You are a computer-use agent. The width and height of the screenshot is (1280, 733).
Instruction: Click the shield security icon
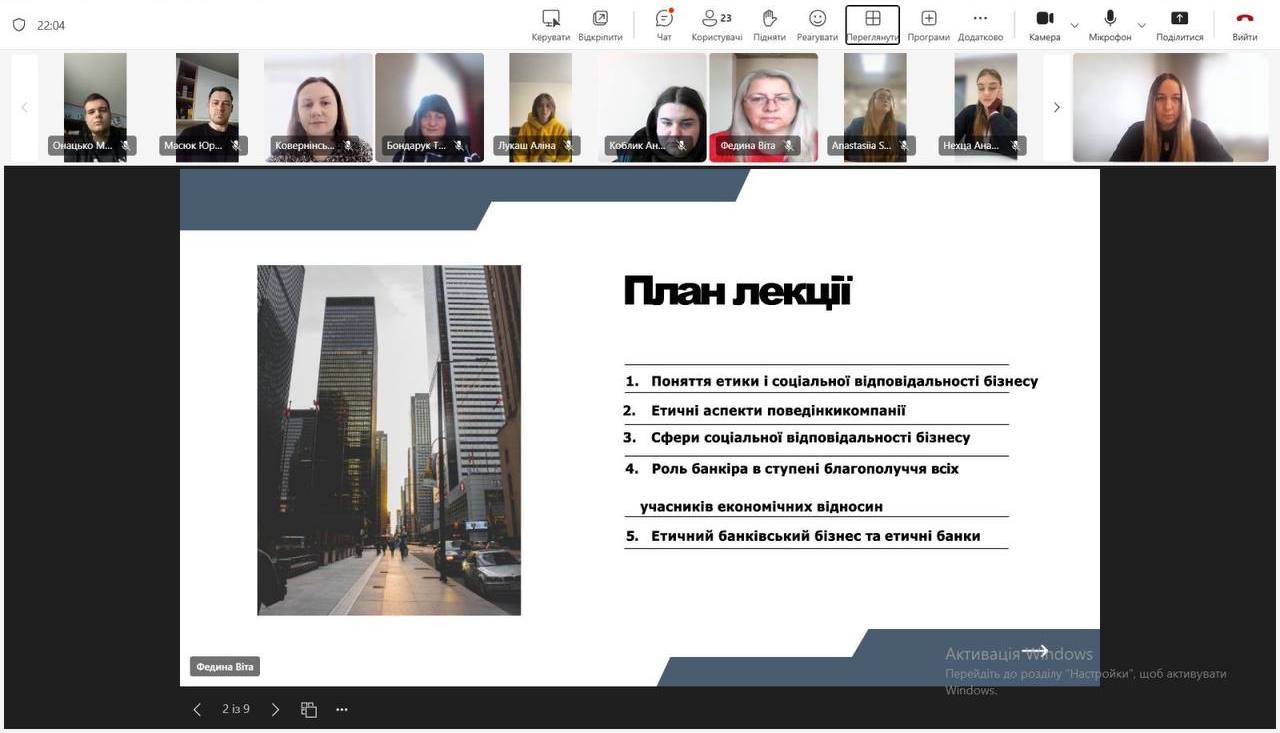coord(18,25)
